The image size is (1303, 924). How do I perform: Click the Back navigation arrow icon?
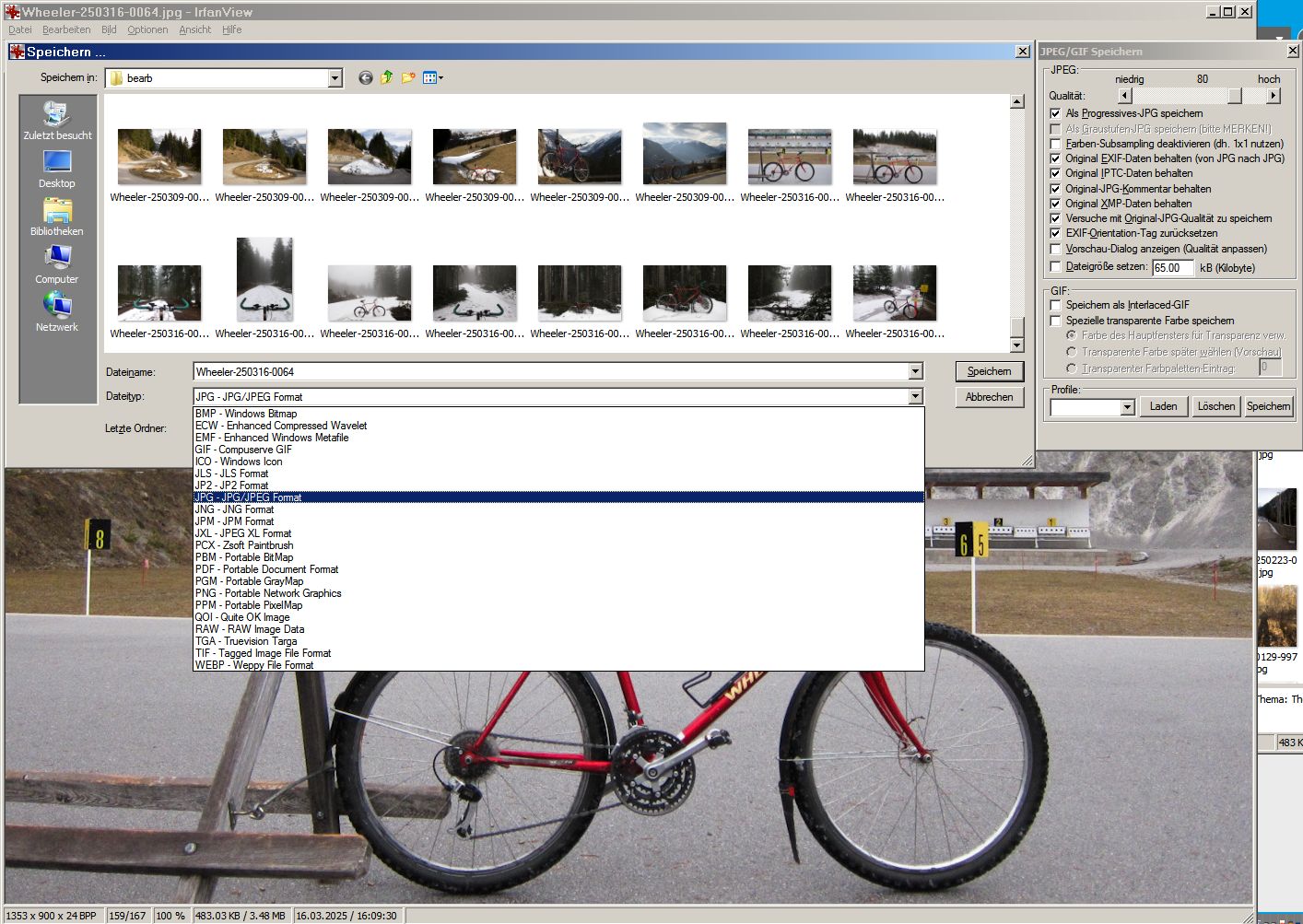[366, 78]
